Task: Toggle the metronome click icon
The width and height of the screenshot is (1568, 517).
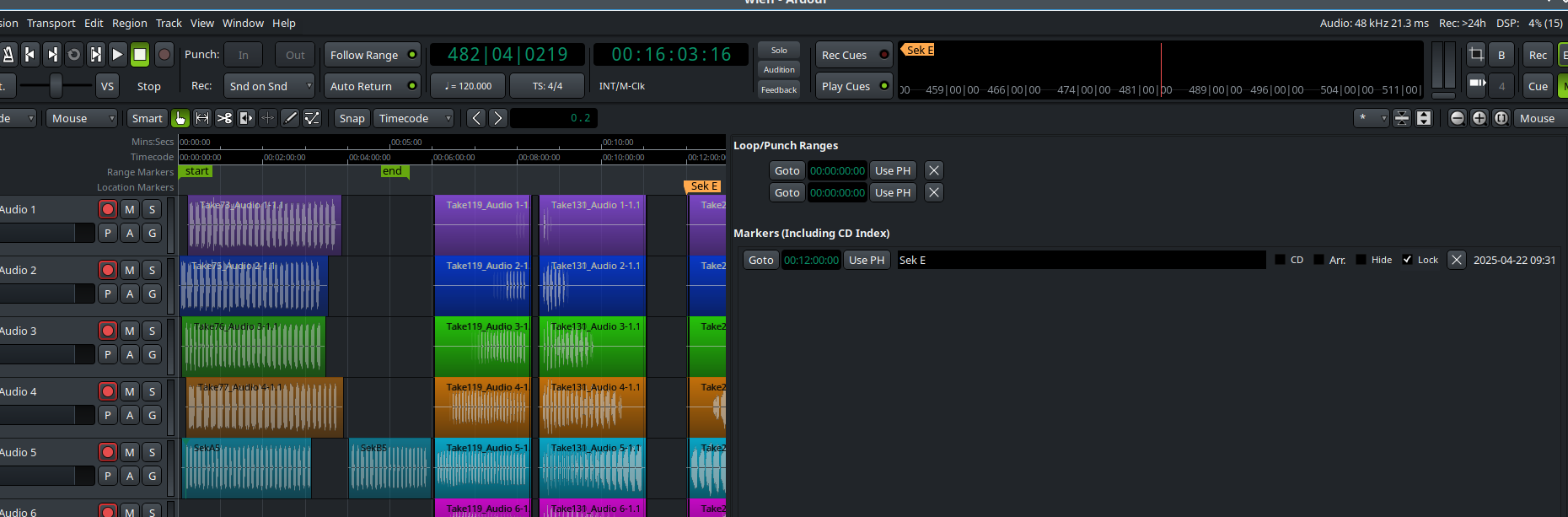Action: [8, 55]
